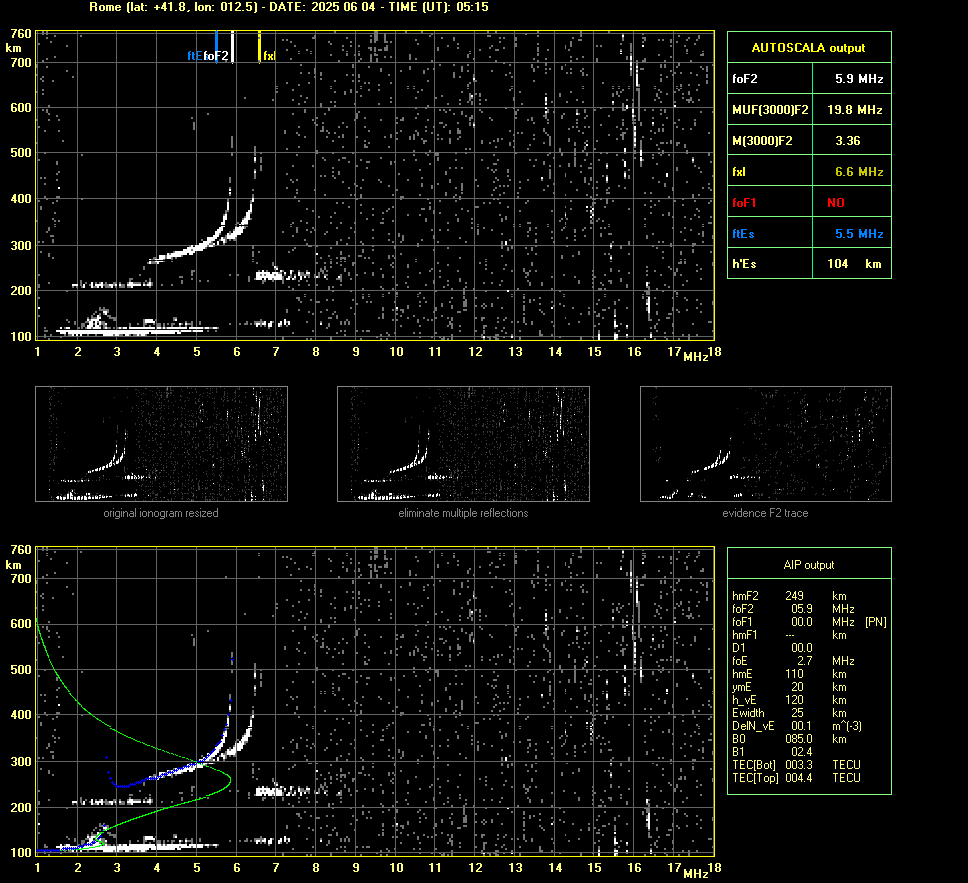Select the Ewidth row showing 25 km
Viewport: 968px width, 883px height.
pyautogui.click(x=790, y=713)
